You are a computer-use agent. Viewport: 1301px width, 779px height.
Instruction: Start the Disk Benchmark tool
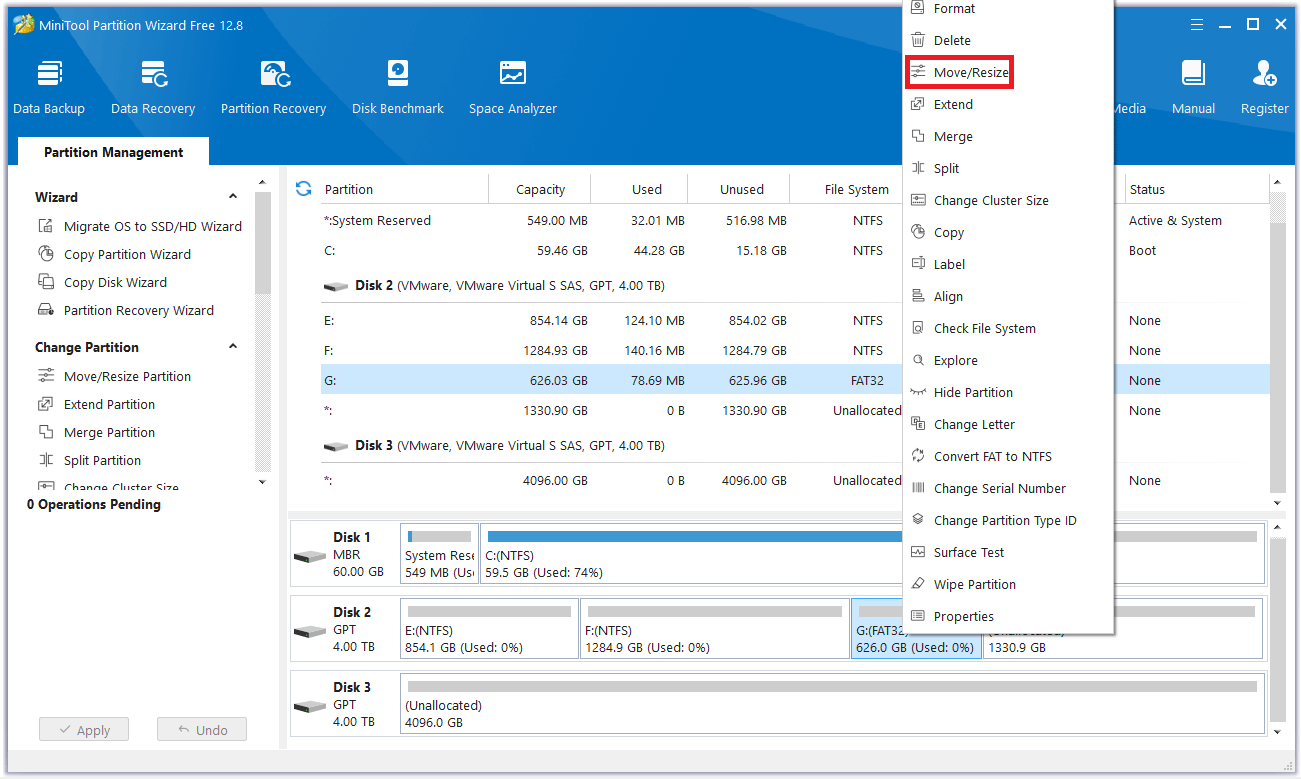397,87
